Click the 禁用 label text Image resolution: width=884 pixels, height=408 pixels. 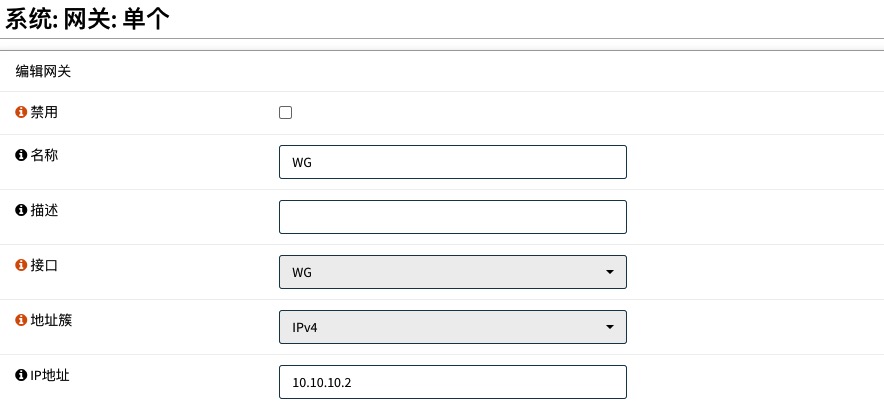pyautogui.click(x=45, y=113)
